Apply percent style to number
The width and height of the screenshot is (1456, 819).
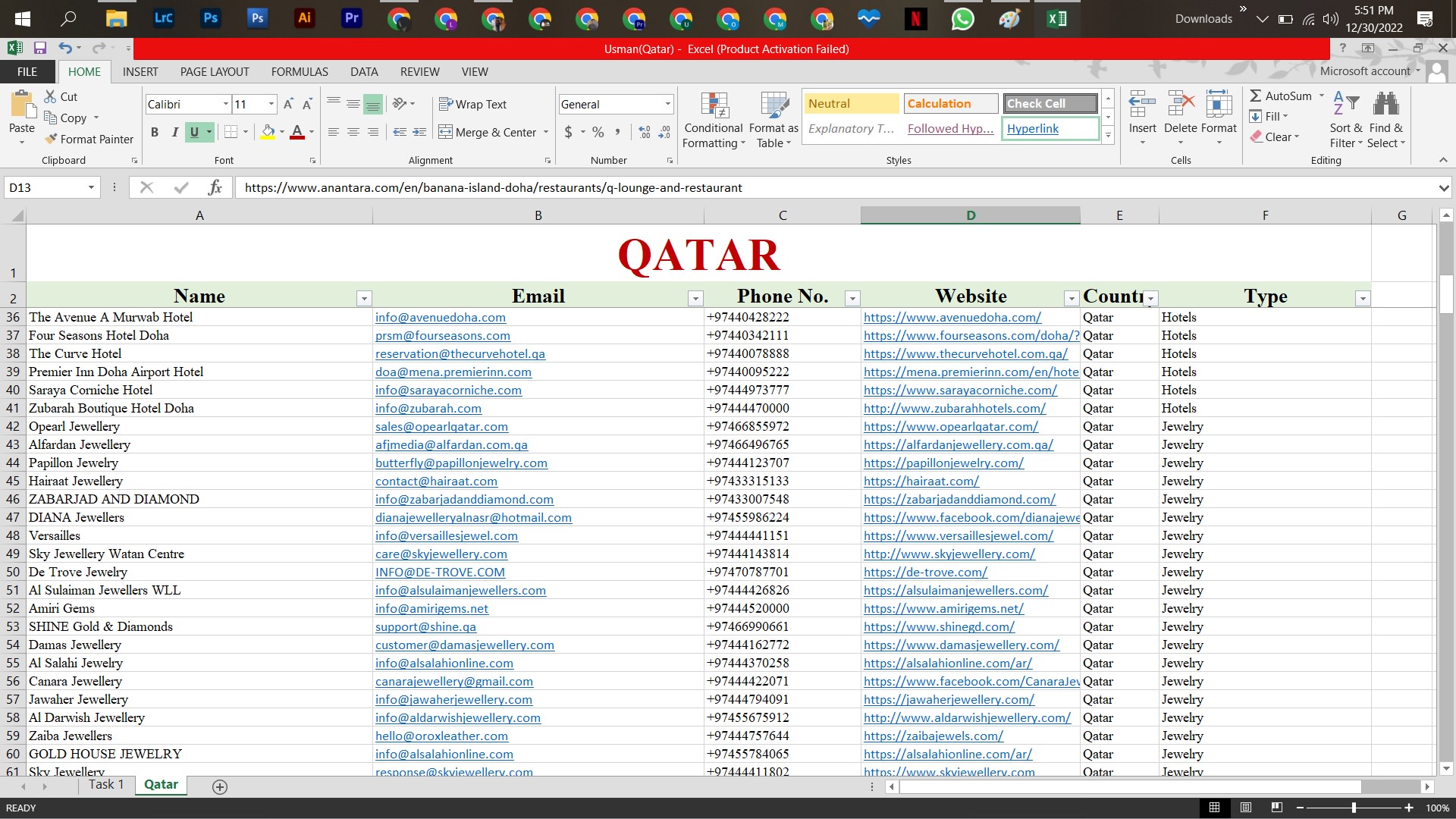598,132
